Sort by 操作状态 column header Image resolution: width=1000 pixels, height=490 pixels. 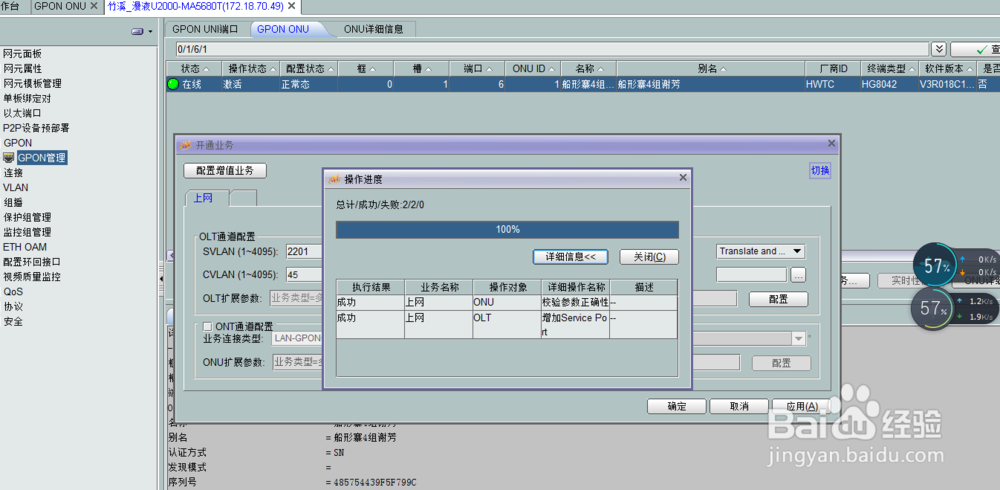tap(250, 68)
